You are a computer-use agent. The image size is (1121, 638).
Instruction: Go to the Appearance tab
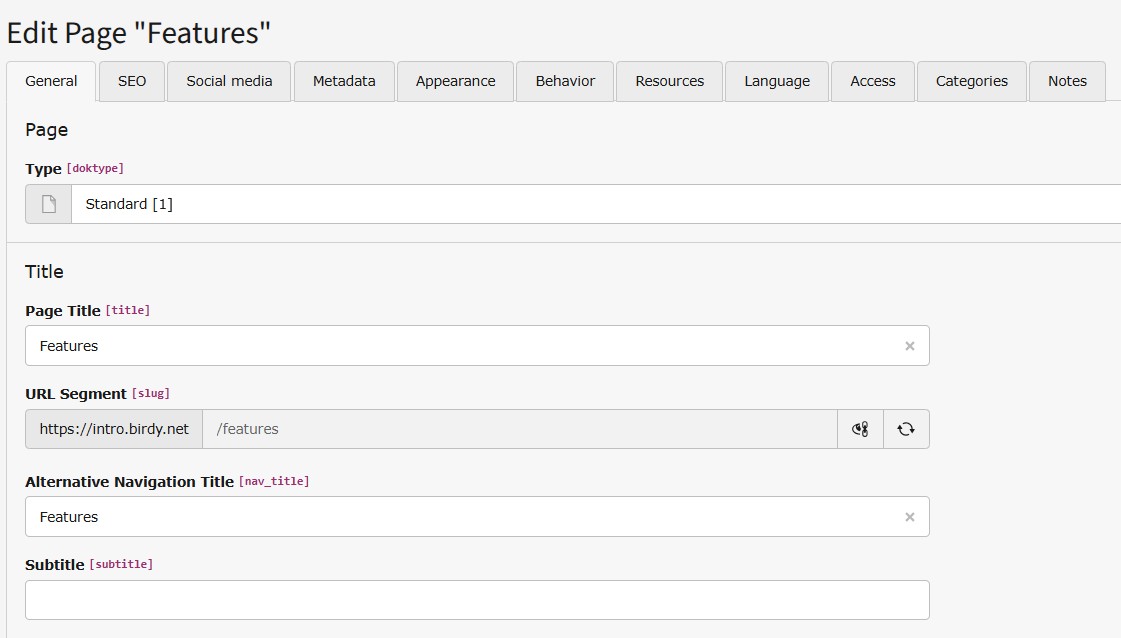(x=455, y=81)
